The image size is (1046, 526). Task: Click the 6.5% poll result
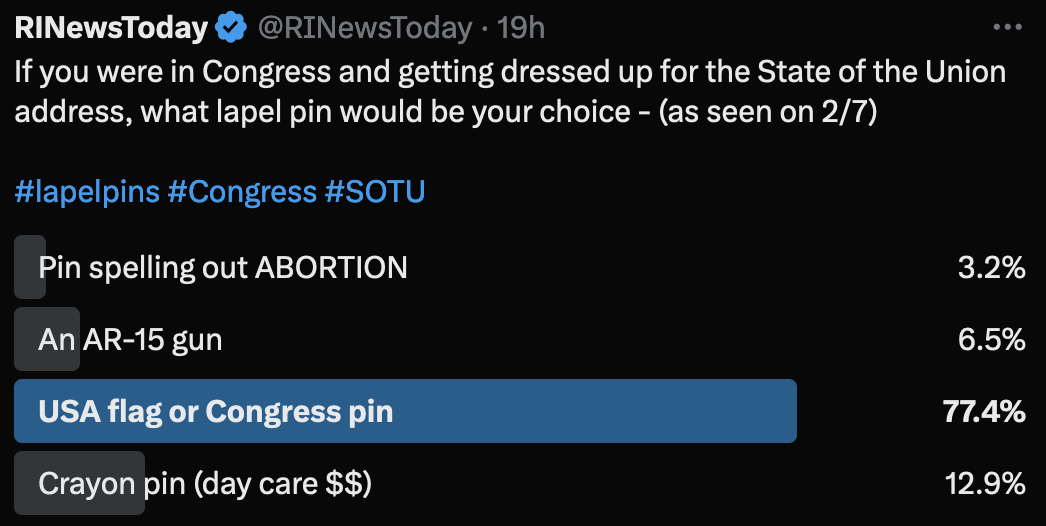(x=991, y=340)
